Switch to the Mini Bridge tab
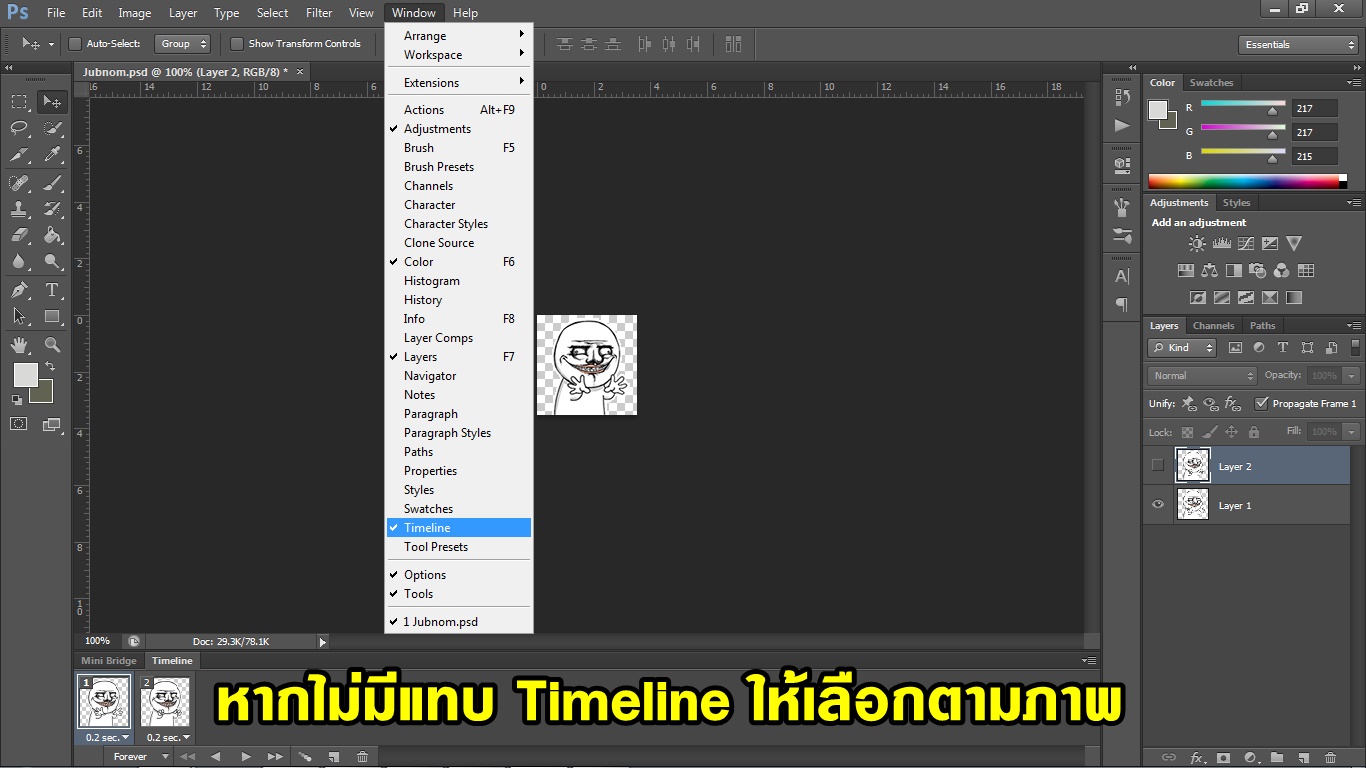 click(109, 661)
